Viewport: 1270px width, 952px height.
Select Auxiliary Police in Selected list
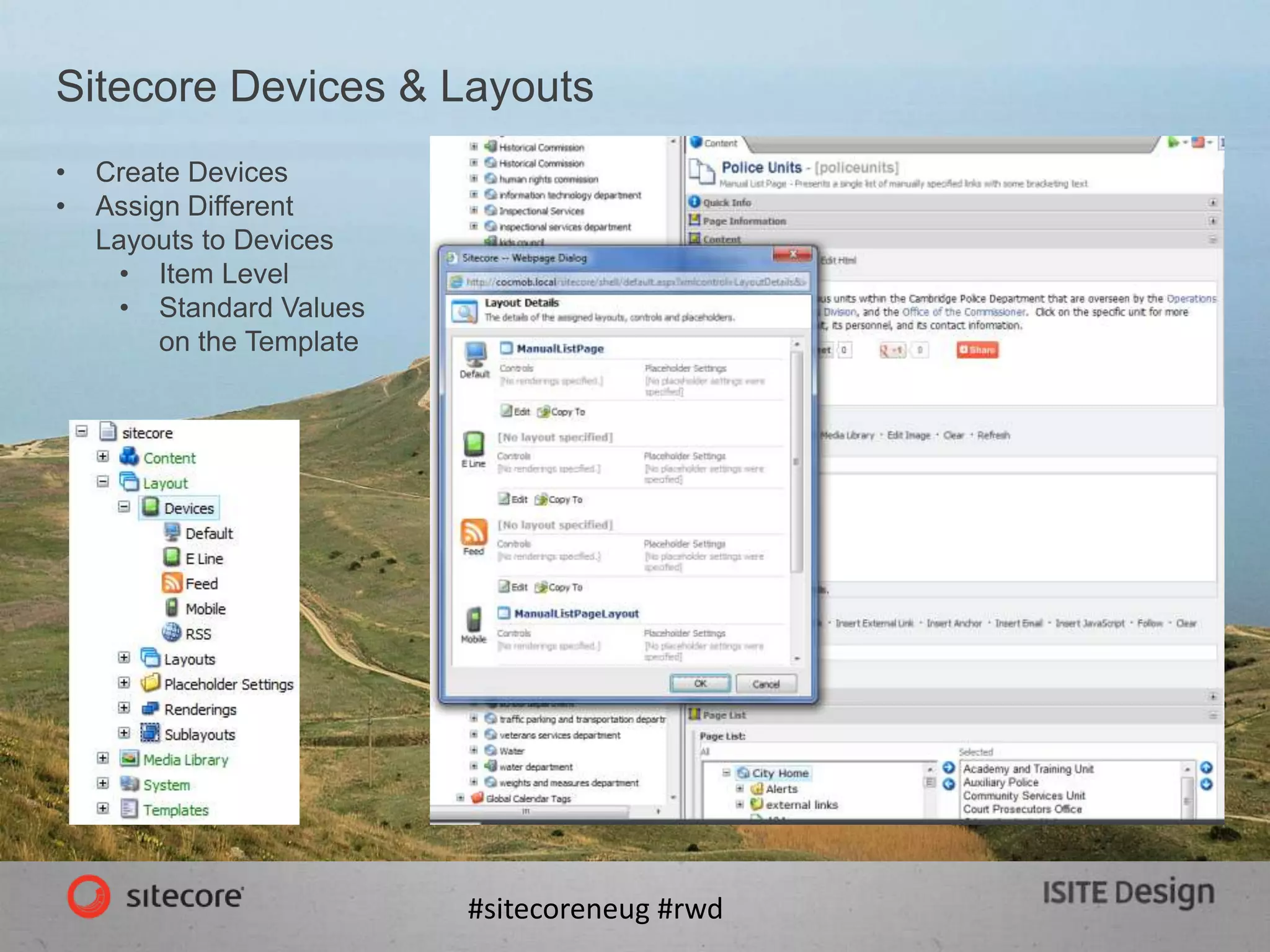(1000, 782)
